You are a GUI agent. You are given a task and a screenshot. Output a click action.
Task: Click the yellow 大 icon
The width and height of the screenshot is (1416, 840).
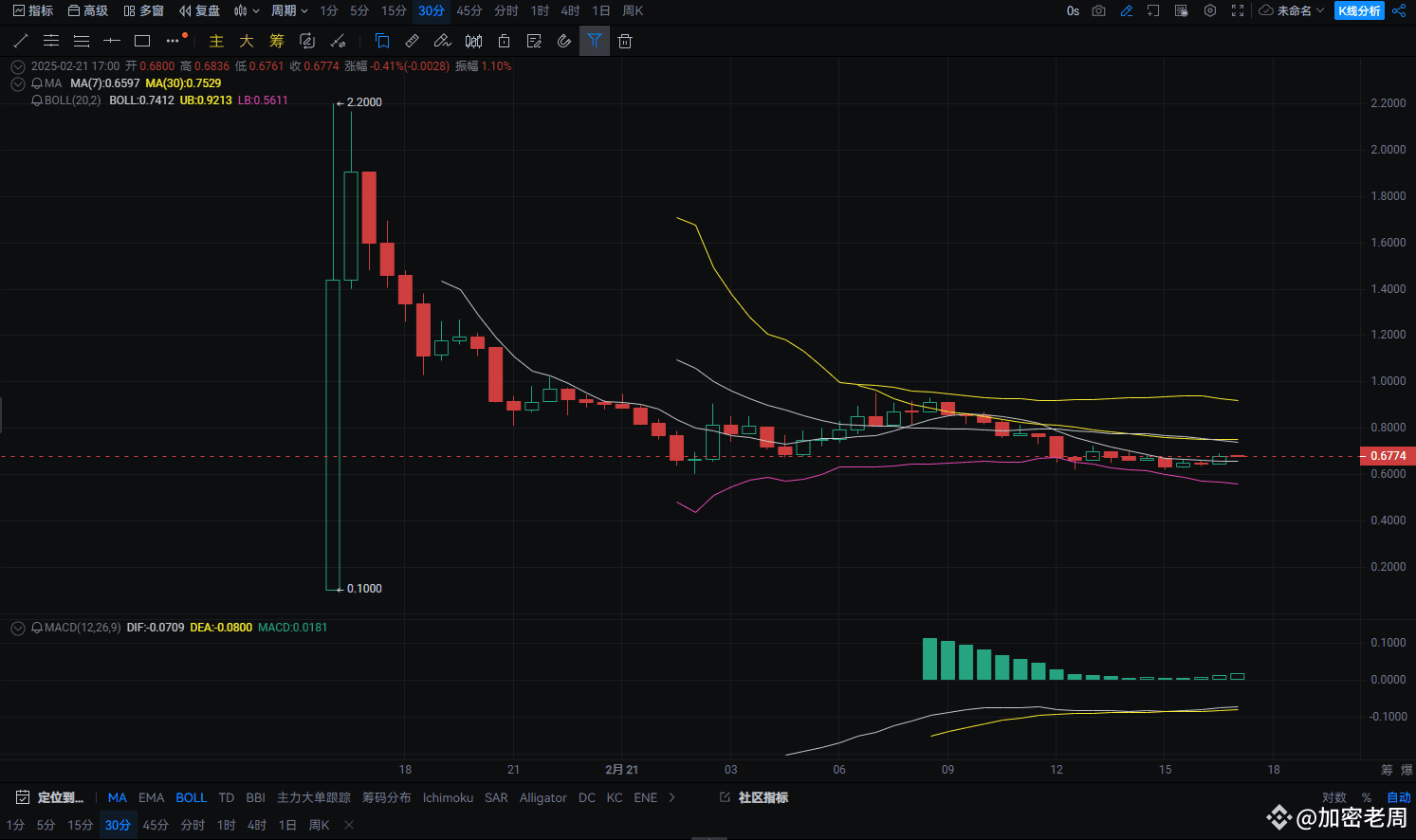pyautogui.click(x=247, y=41)
